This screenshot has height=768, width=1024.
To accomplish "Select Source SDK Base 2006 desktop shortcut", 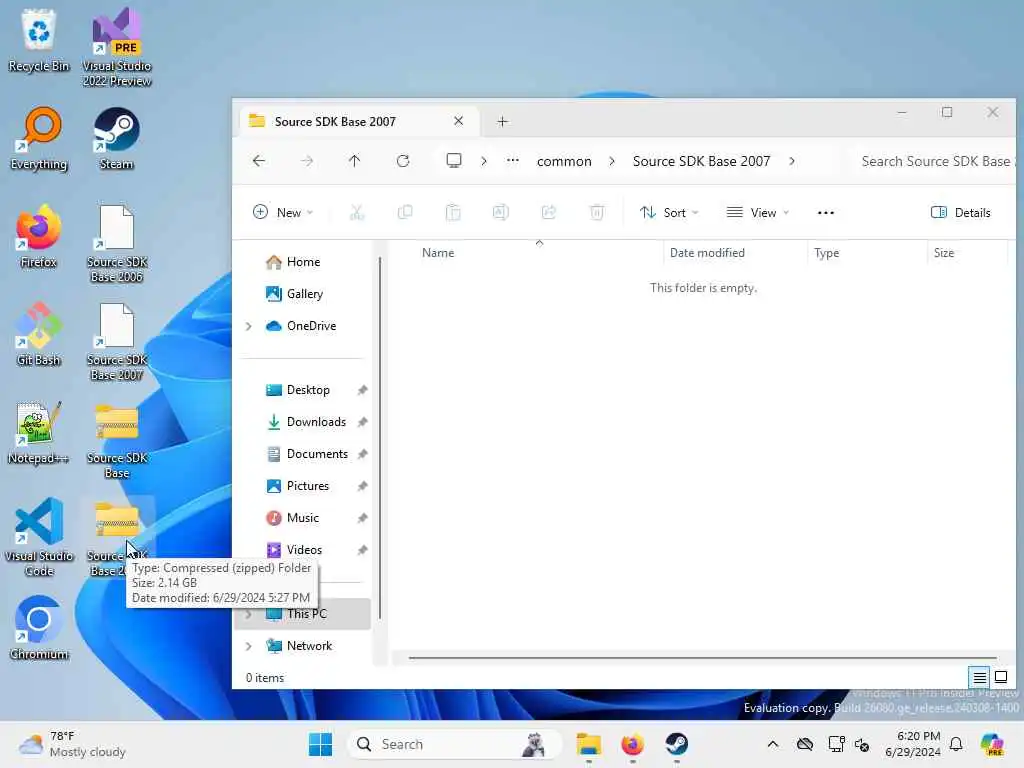I will [x=117, y=244].
